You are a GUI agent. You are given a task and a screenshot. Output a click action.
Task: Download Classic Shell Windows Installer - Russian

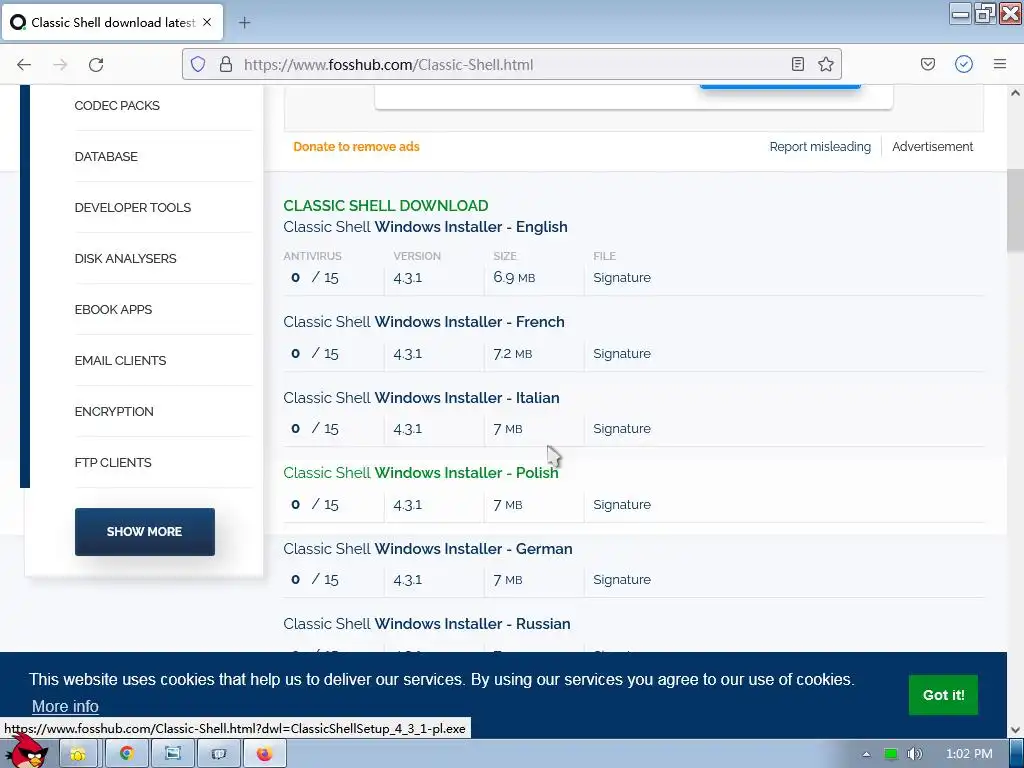click(426, 624)
